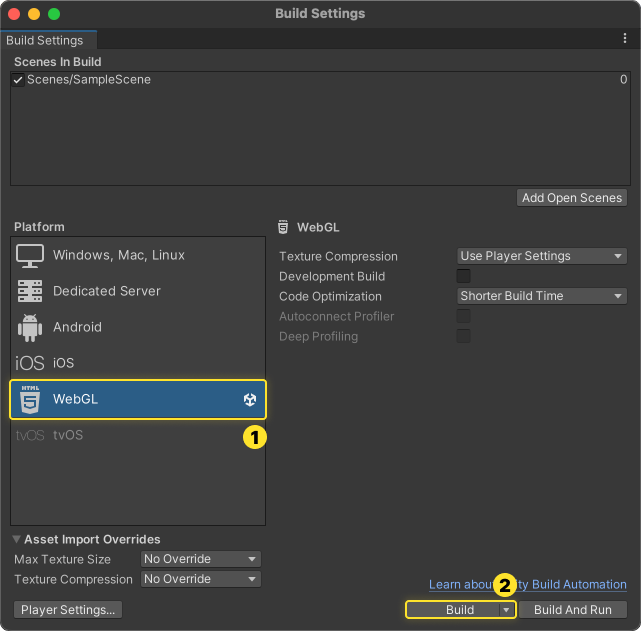Close the Build Settings window

click(14, 14)
